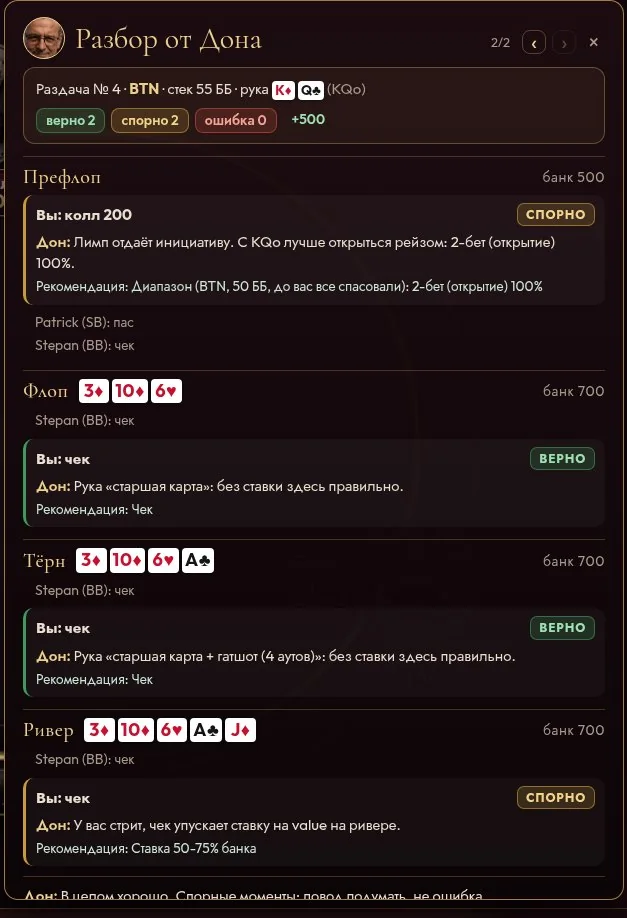Filter by 'ошибка 0' badge
The image size is (627, 918).
tap(235, 121)
